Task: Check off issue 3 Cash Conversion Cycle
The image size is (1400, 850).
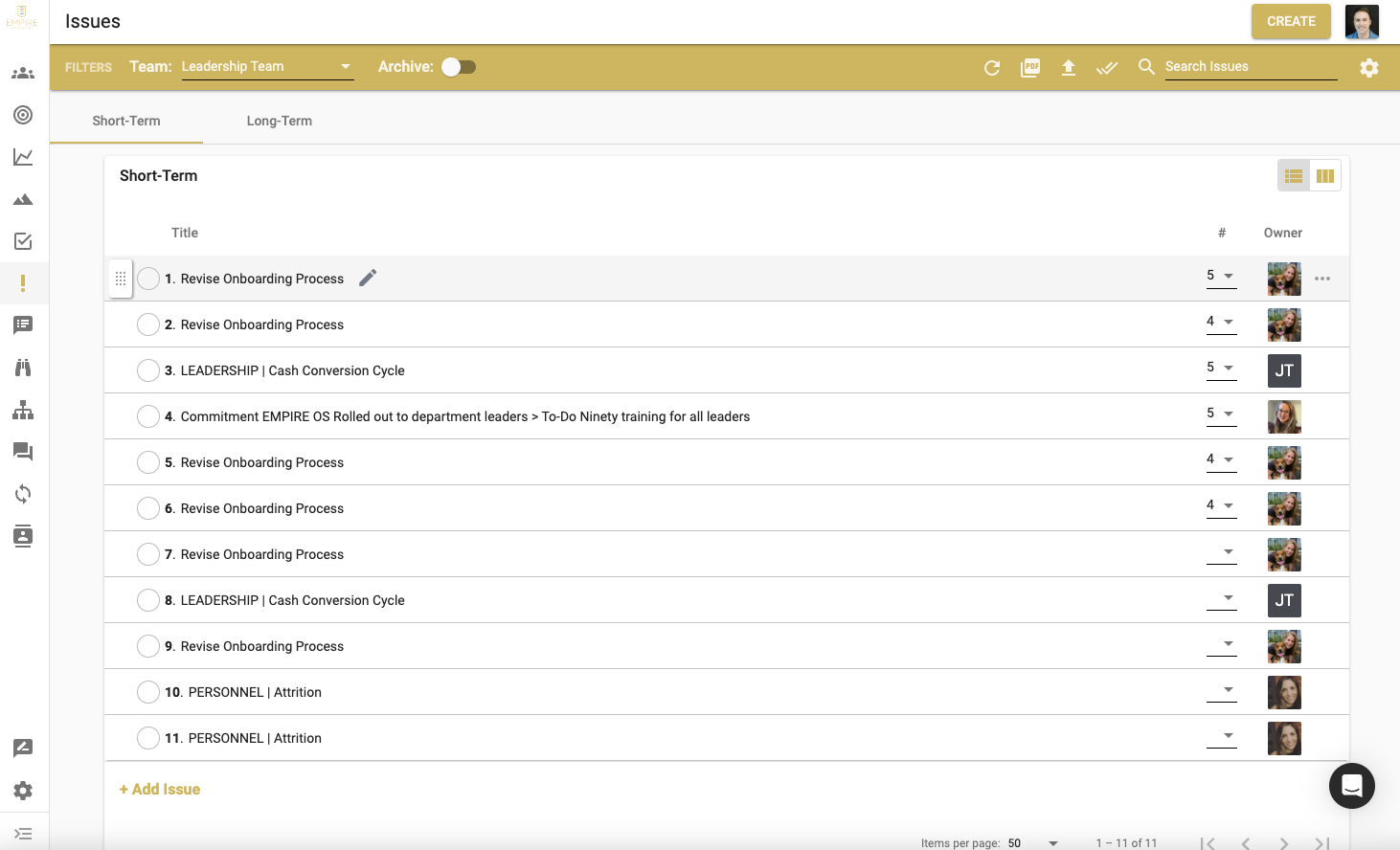Action: 148,370
